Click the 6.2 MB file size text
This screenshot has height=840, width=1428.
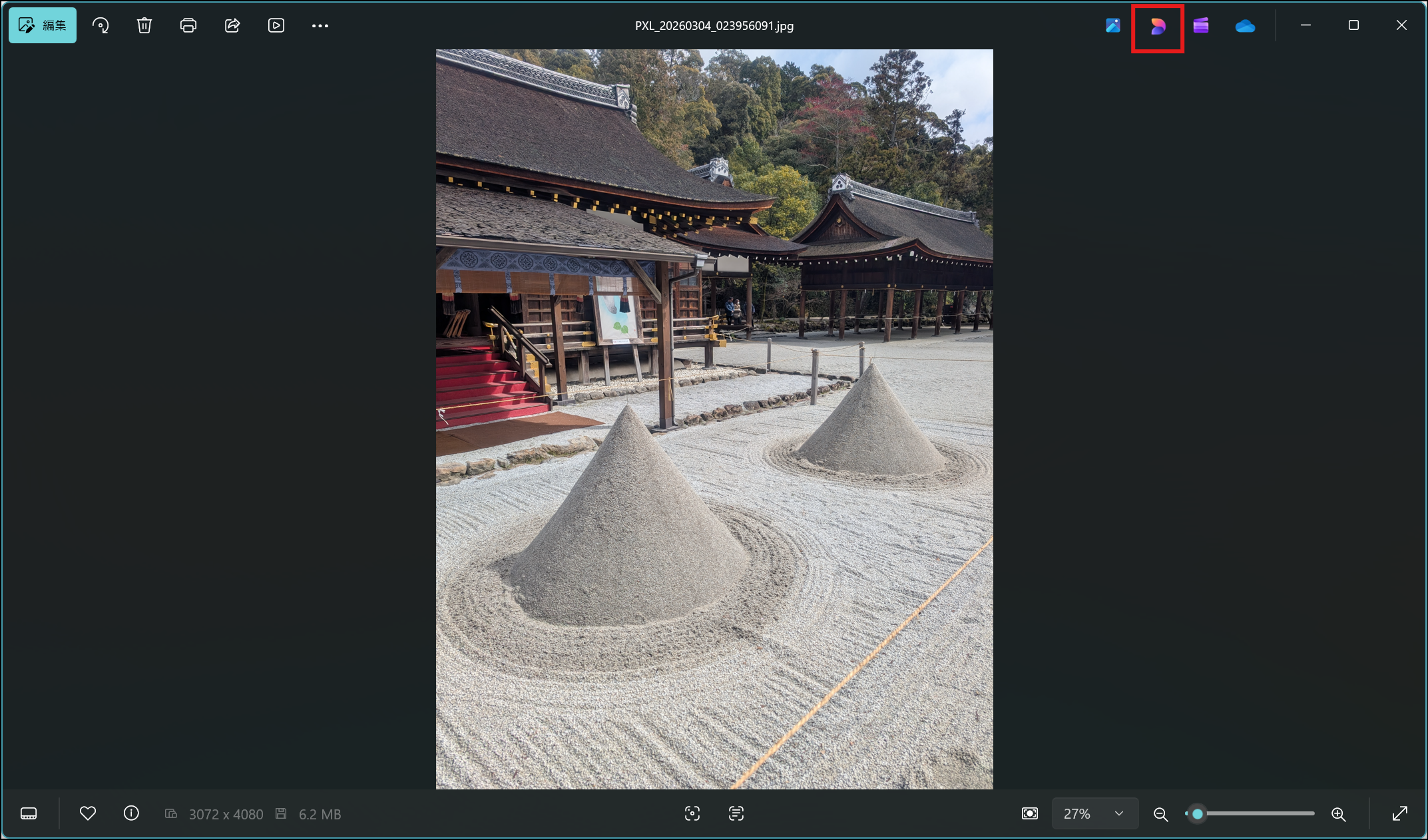click(320, 814)
